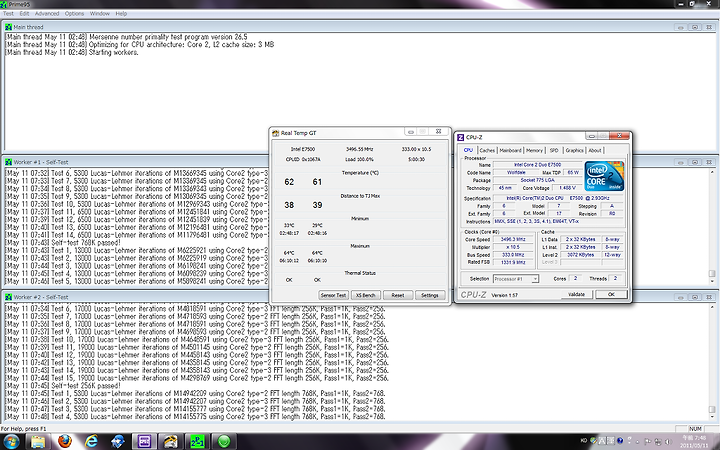Click the Prime95 title bar icon
This screenshot has height=450, width=720.
[x=4, y=4]
